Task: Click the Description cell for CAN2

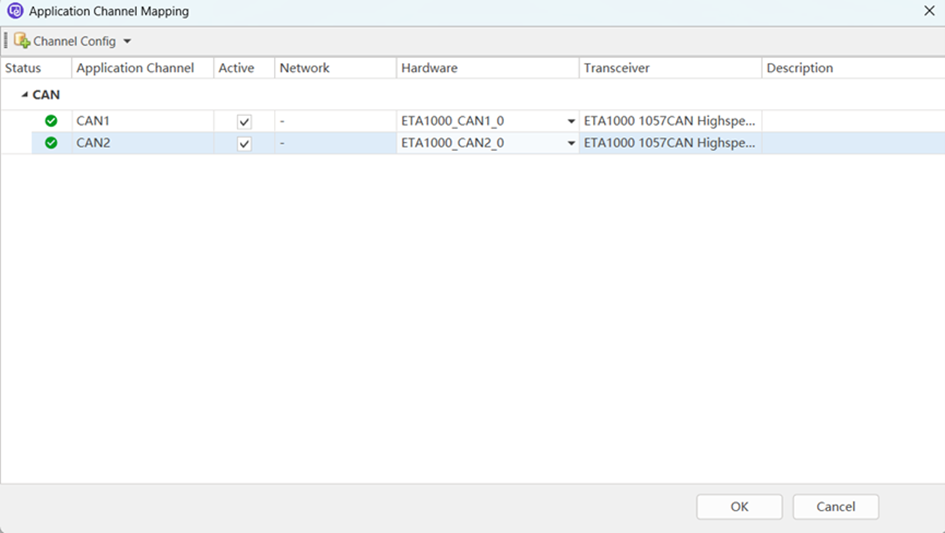Action: click(x=850, y=143)
